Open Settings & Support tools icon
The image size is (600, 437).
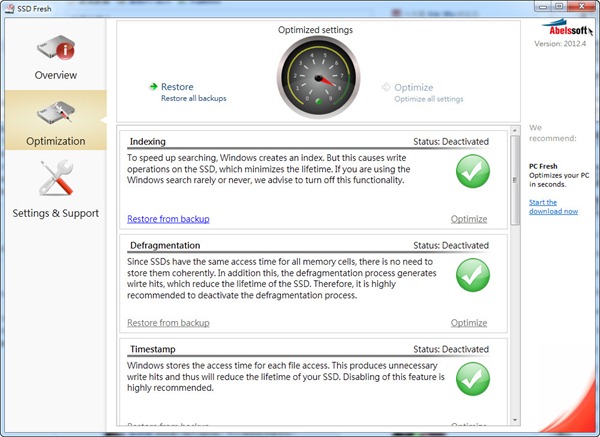coord(56,178)
